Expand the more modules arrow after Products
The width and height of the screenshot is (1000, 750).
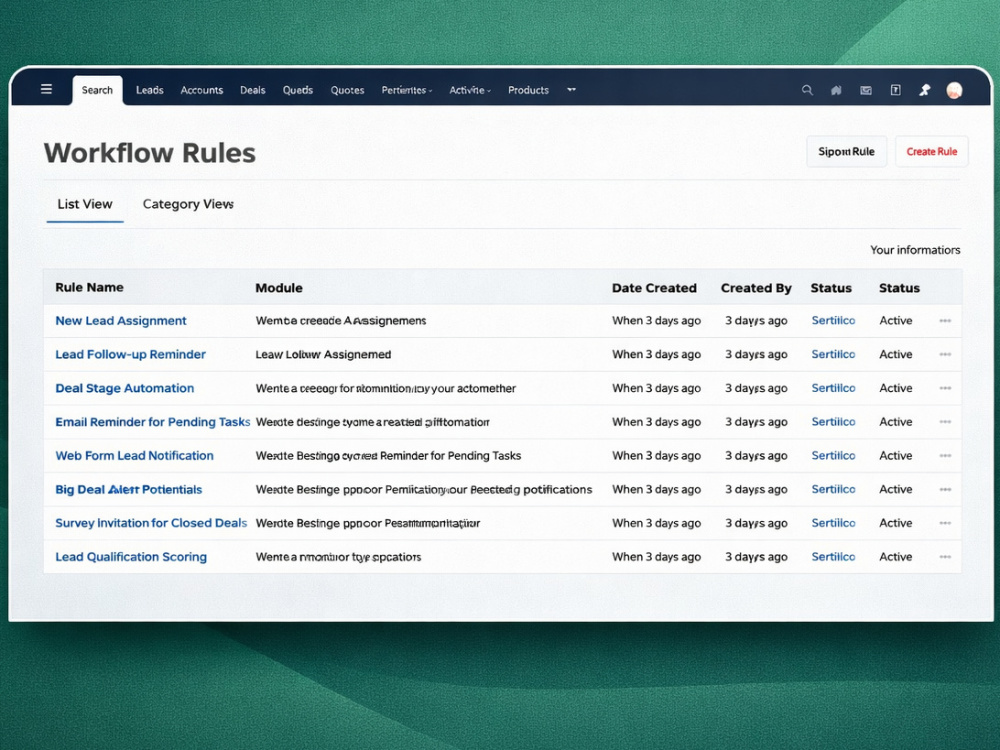571,90
